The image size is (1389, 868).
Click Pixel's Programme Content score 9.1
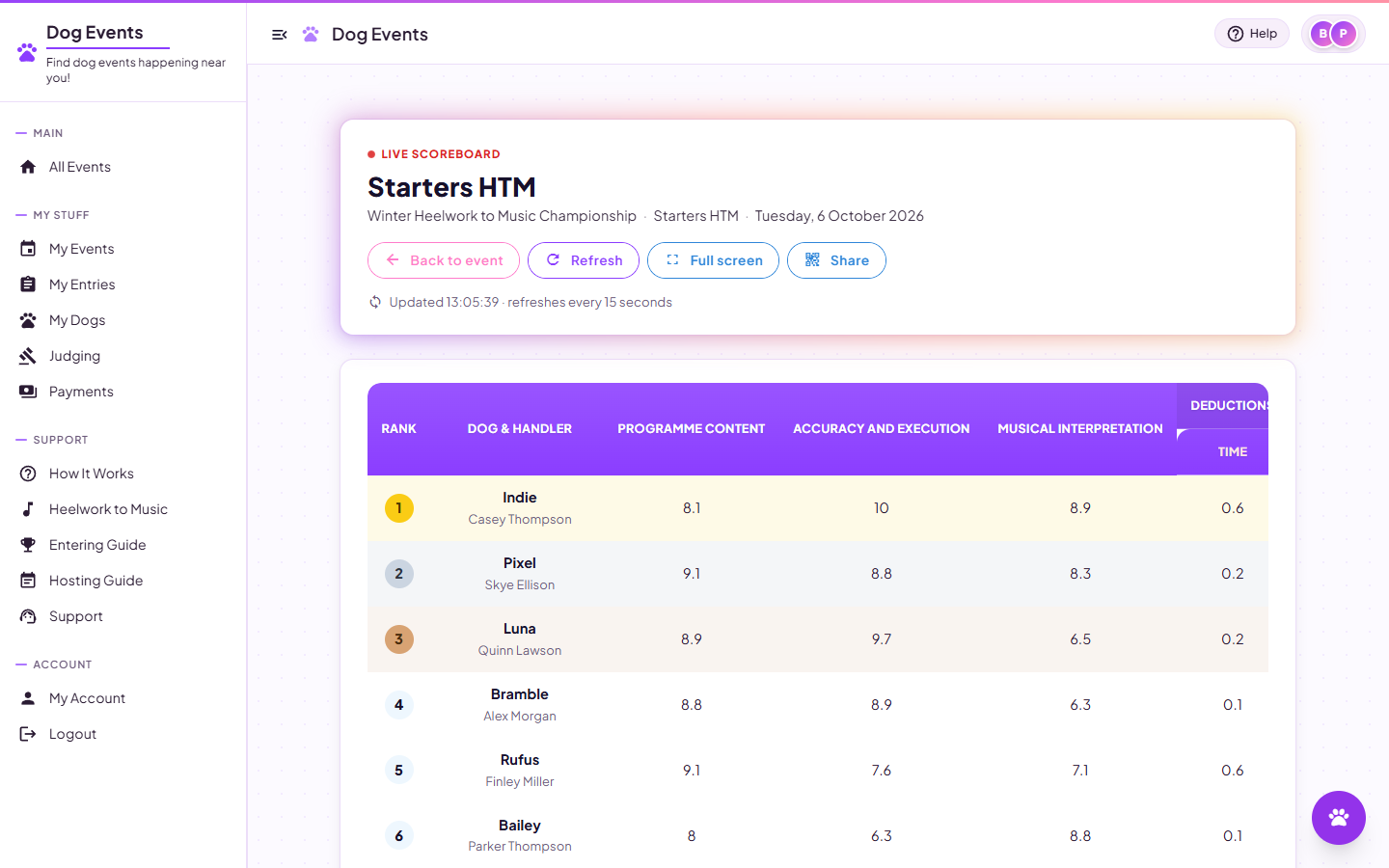[x=692, y=574]
